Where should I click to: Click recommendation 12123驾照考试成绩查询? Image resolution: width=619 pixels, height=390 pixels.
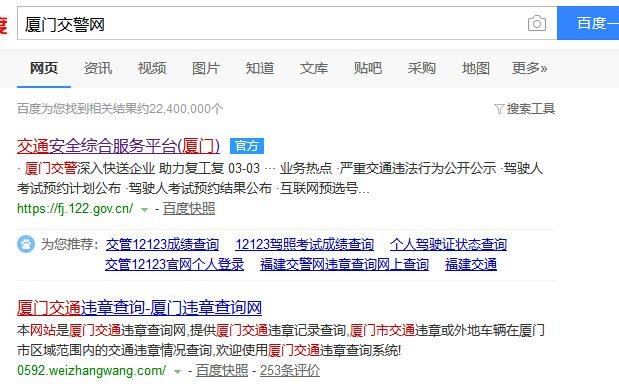[304, 244]
